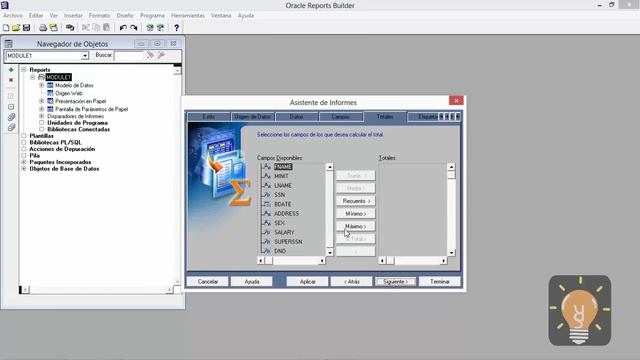Switch to the Estilo wizard tab
The width and height of the screenshot is (640, 360).
tap(209, 117)
